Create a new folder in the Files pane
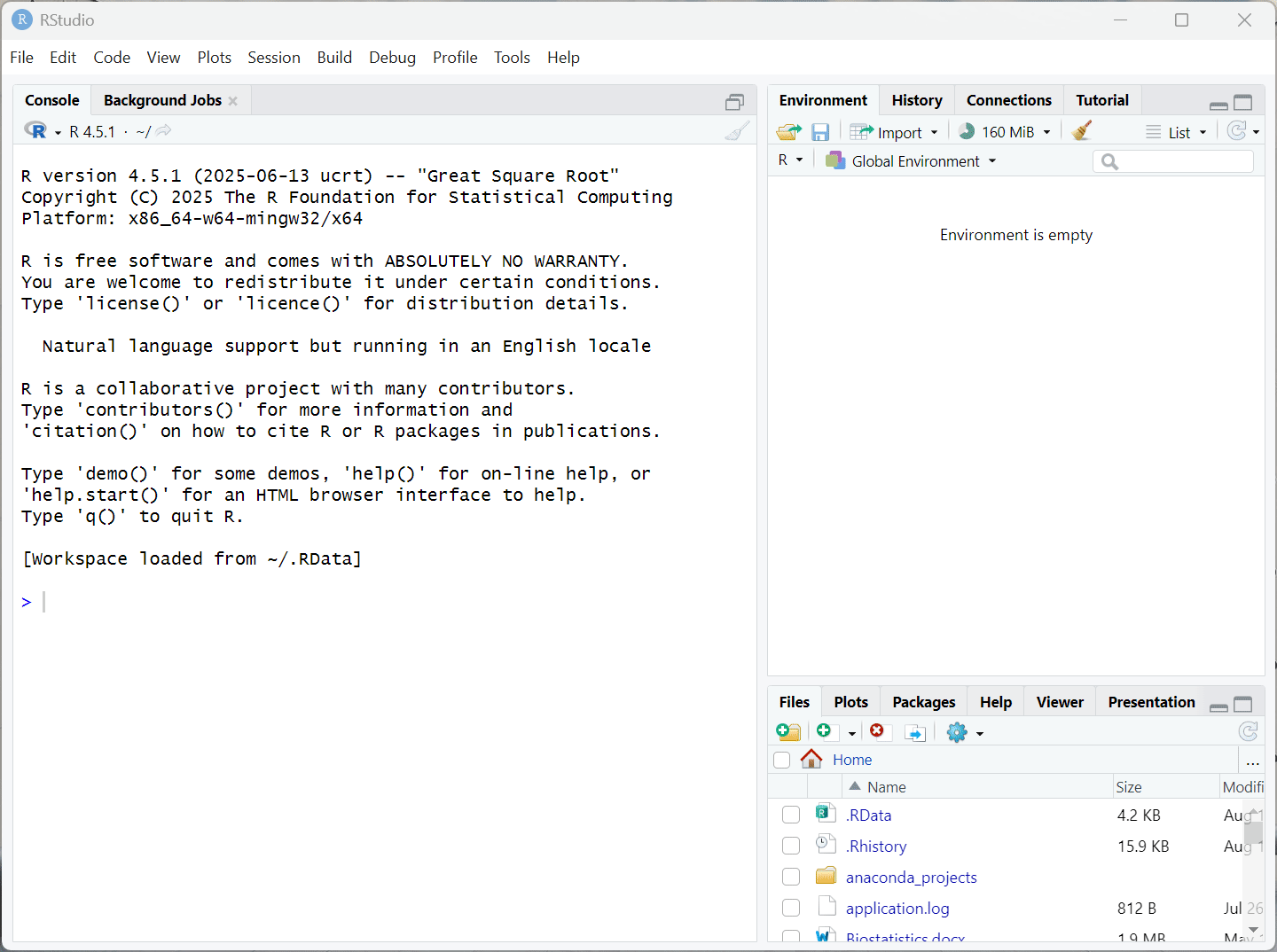This screenshot has height=952, width=1277. pyautogui.click(x=788, y=731)
